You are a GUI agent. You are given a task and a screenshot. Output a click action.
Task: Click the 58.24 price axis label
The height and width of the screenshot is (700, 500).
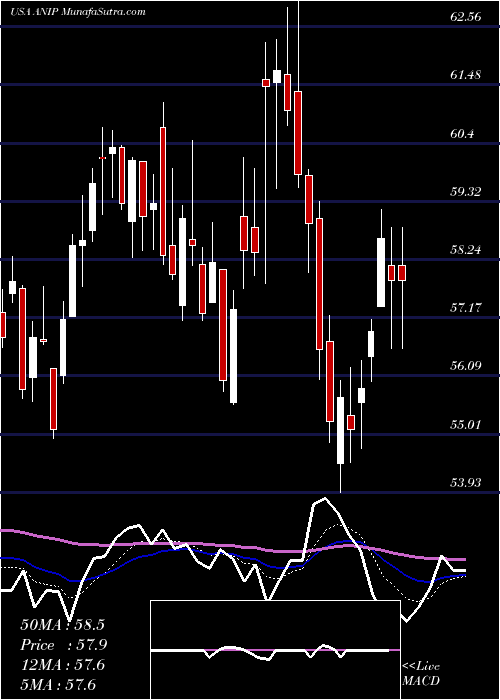466,250
